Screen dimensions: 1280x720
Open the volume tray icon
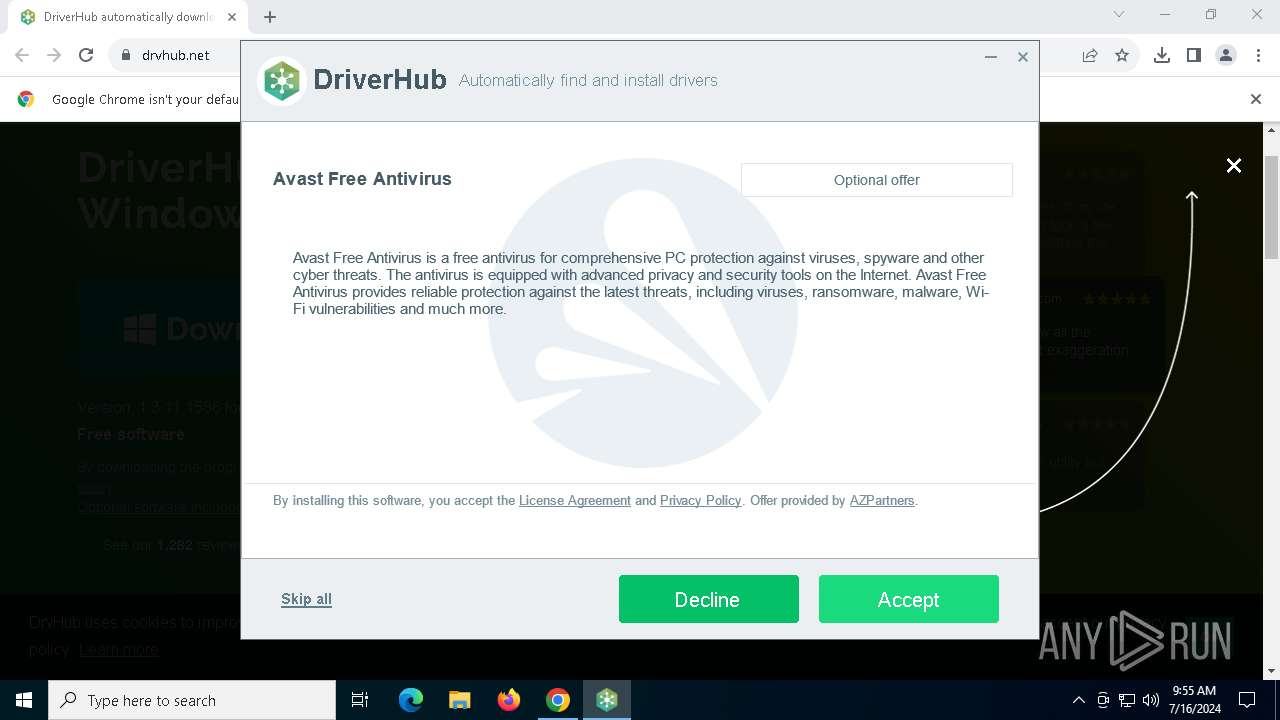[1151, 700]
